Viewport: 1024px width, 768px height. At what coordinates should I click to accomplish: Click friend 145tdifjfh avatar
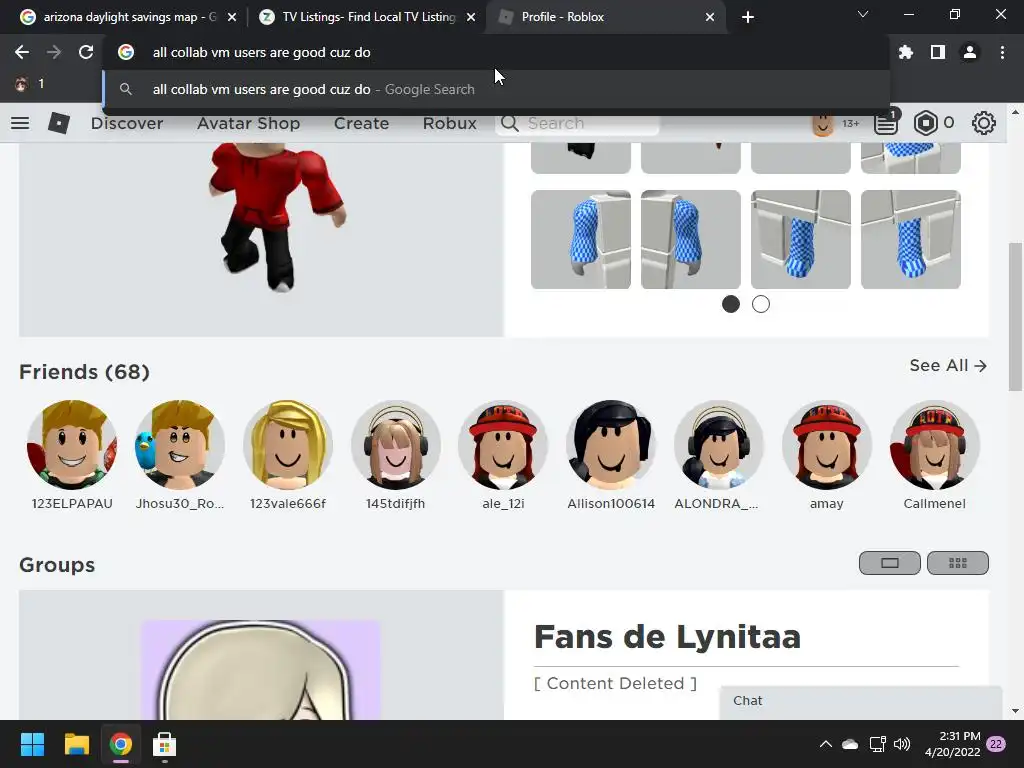395,445
